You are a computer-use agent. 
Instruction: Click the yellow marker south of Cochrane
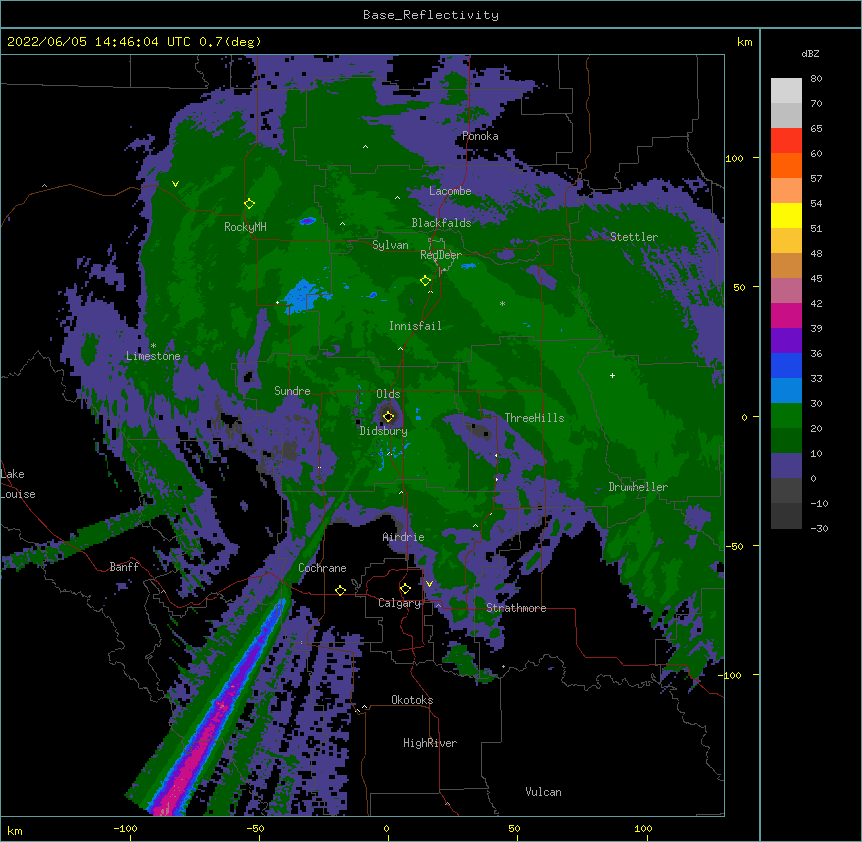[x=340, y=590]
